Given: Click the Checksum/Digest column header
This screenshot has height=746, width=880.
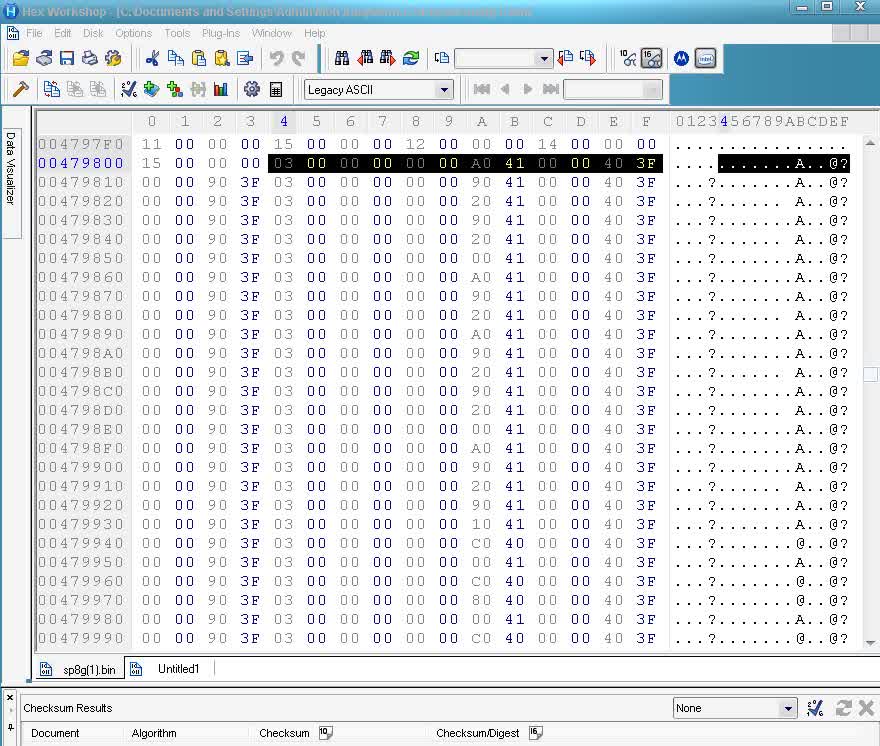Looking at the screenshot, I should [478, 733].
